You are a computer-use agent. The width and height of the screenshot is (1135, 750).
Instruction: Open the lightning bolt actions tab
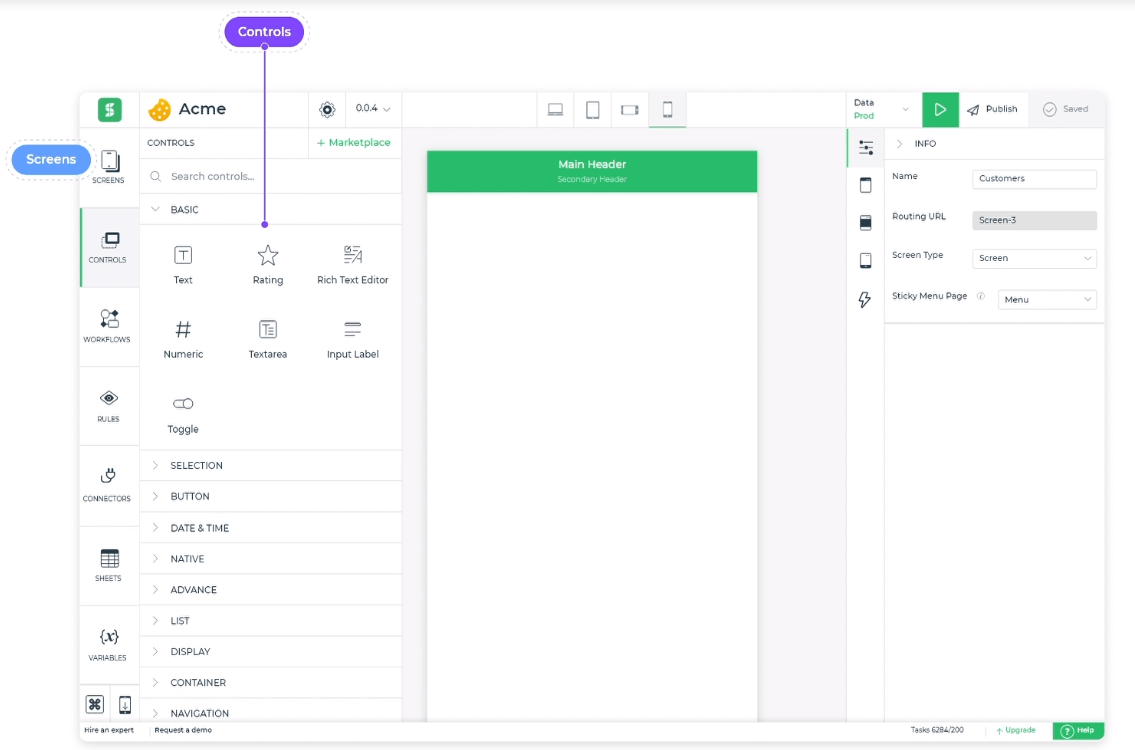click(x=865, y=300)
